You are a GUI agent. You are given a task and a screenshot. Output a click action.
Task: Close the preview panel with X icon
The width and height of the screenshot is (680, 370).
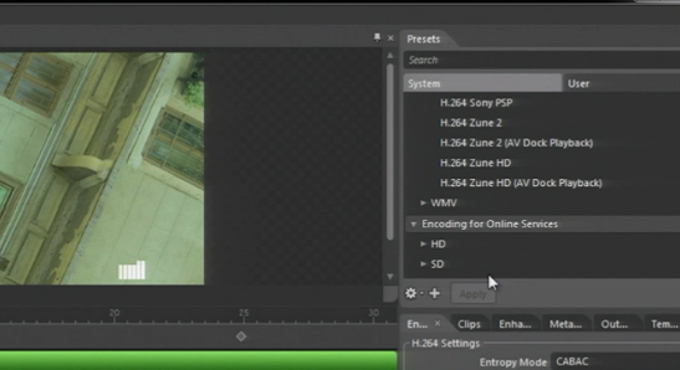(390, 38)
